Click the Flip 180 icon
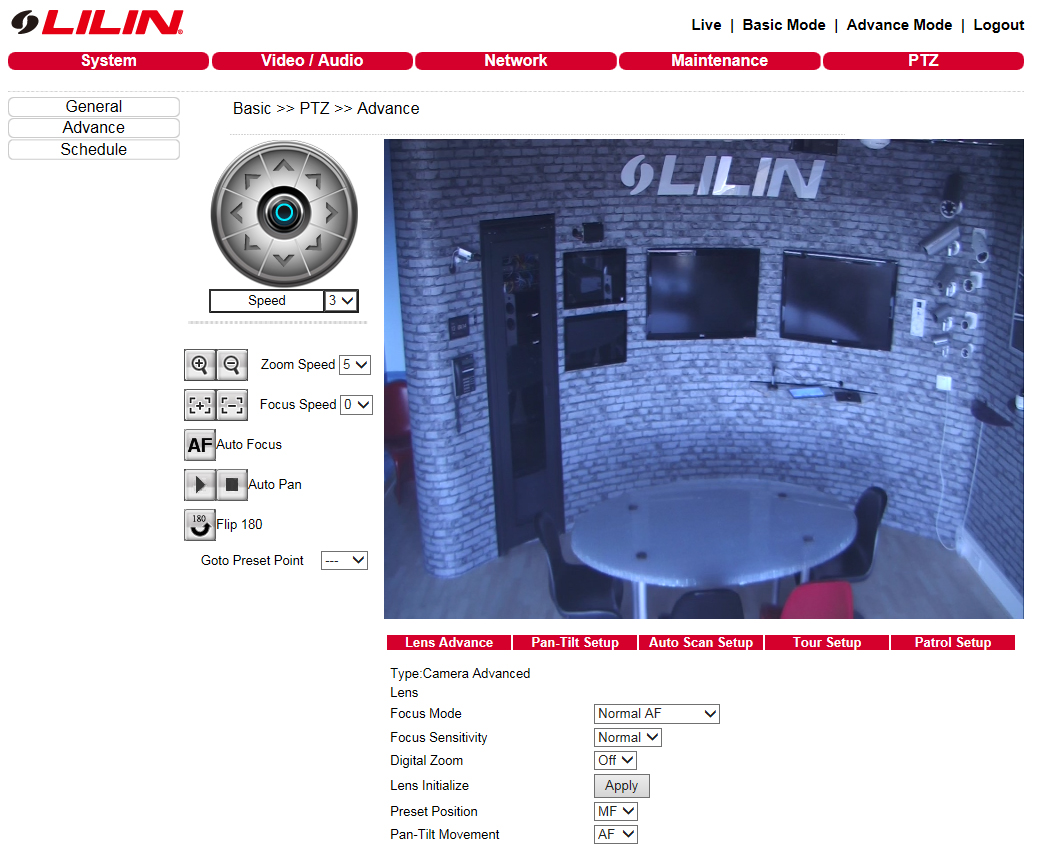The width and height of the screenshot is (1046, 868). pos(200,524)
